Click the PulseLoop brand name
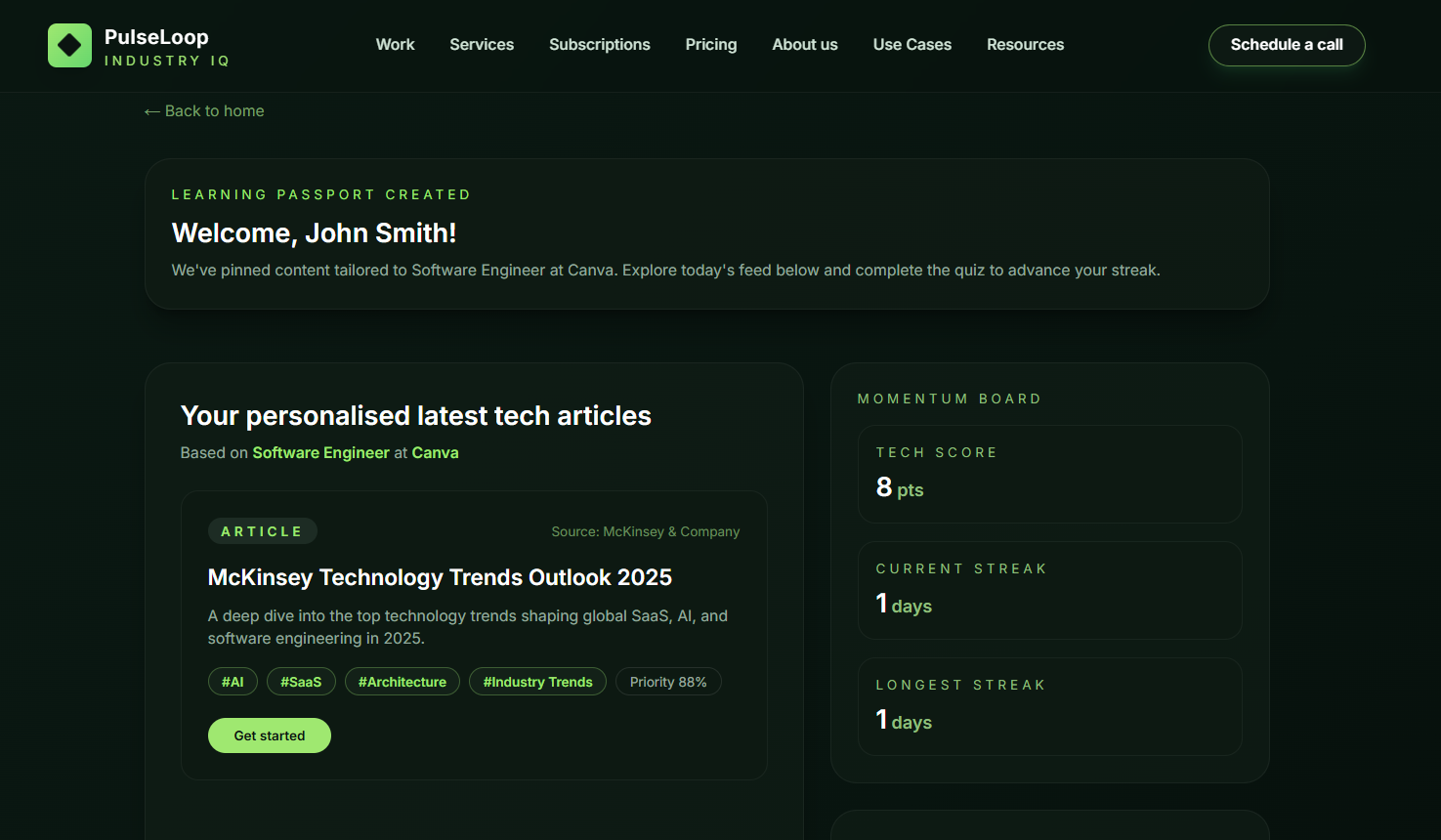 tap(156, 37)
